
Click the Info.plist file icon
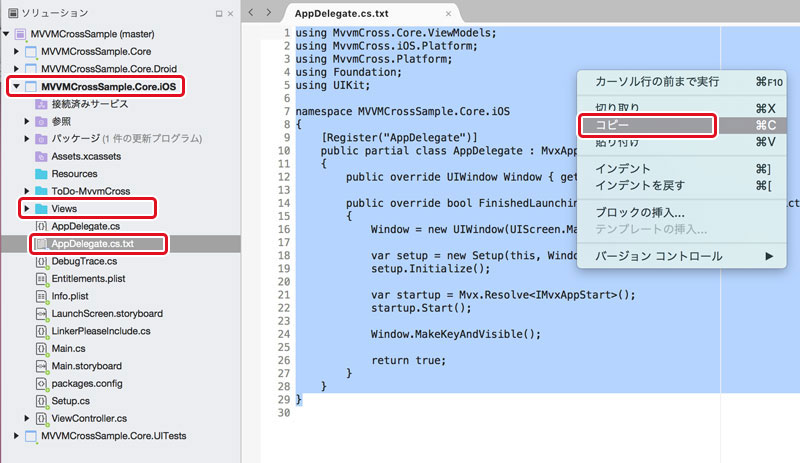(41, 296)
